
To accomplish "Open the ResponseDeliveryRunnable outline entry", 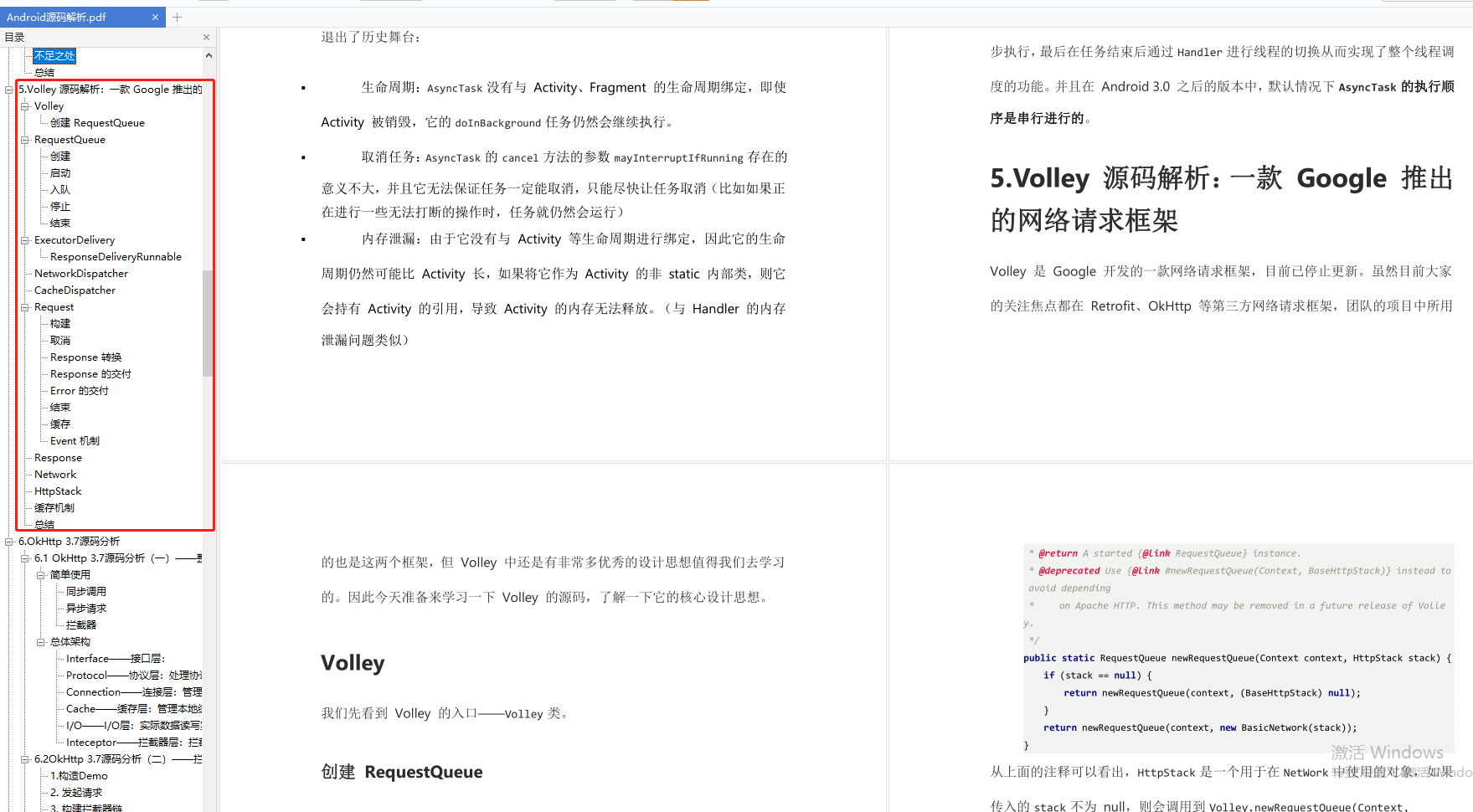I will point(116,257).
